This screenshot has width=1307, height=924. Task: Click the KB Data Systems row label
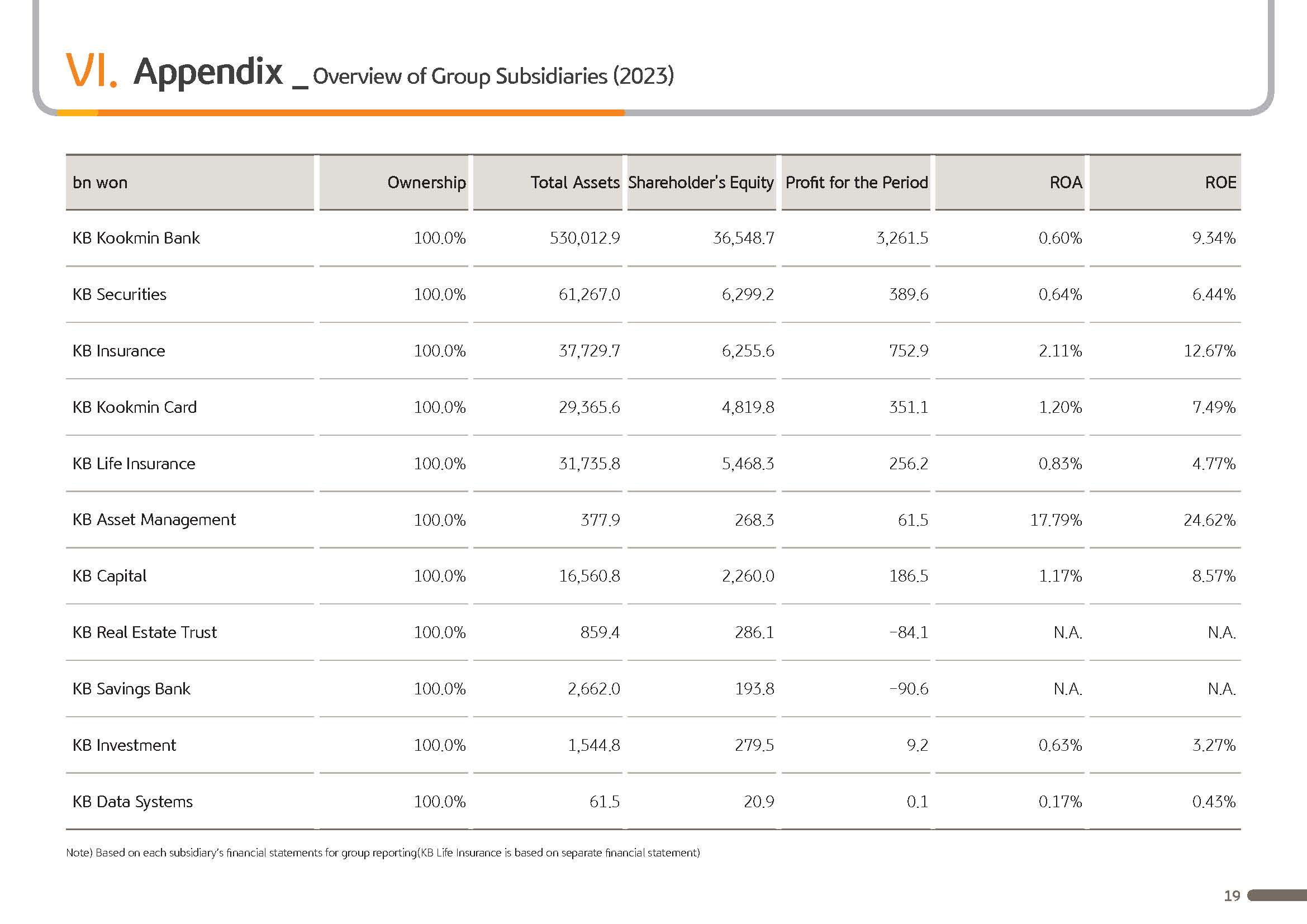coord(132,801)
